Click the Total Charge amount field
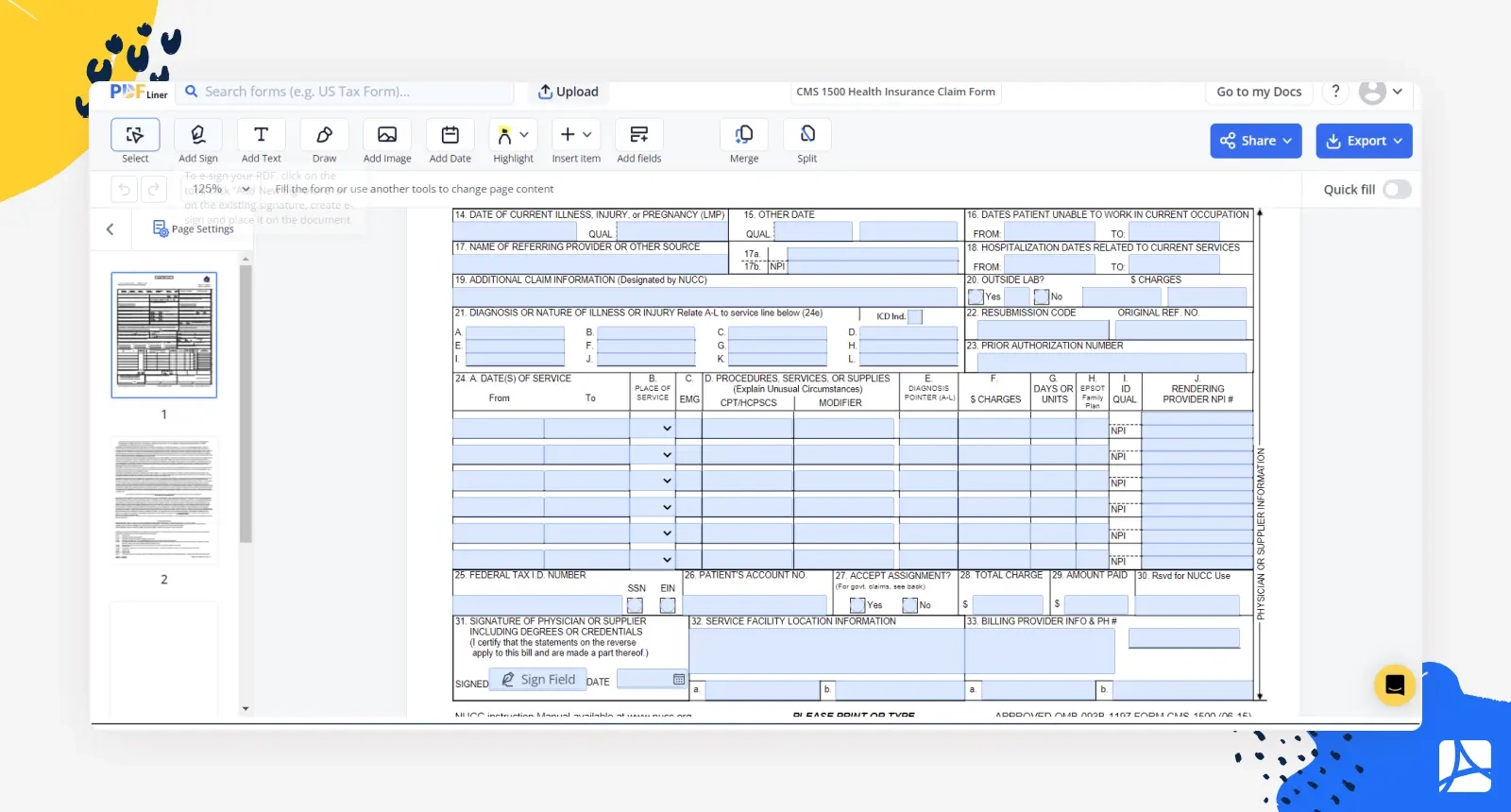The width and height of the screenshot is (1511, 812). click(x=1008, y=604)
